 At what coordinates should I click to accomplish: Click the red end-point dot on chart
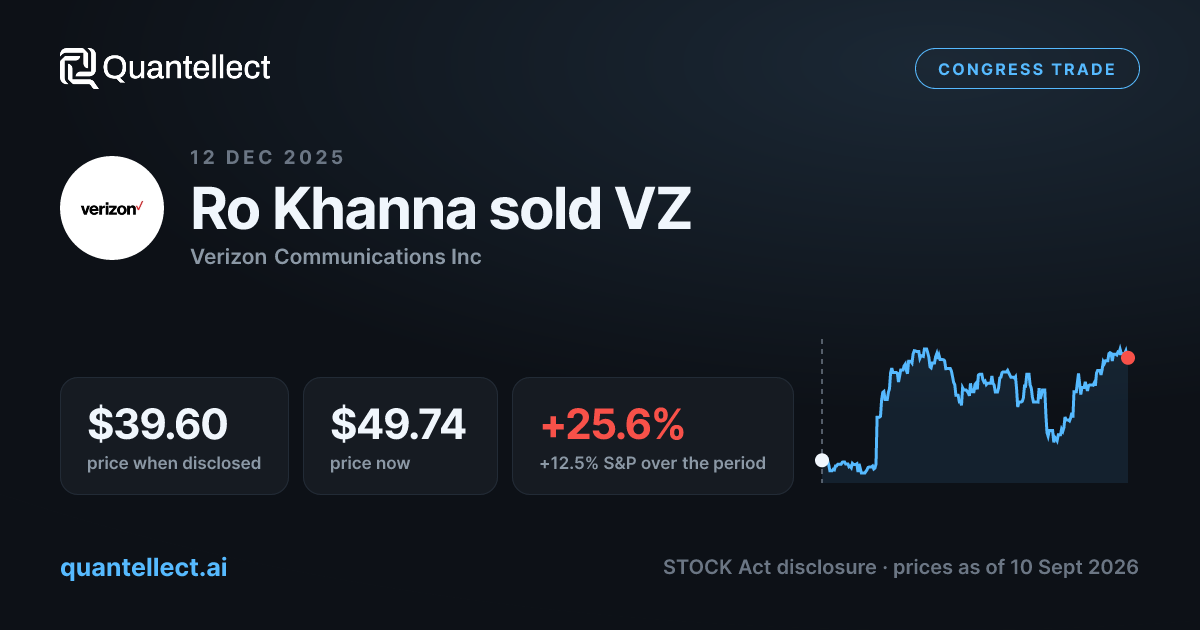click(x=1128, y=357)
